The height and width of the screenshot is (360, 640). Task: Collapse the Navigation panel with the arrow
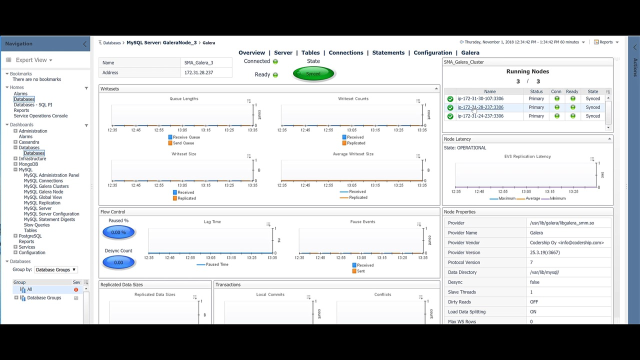click(85, 44)
